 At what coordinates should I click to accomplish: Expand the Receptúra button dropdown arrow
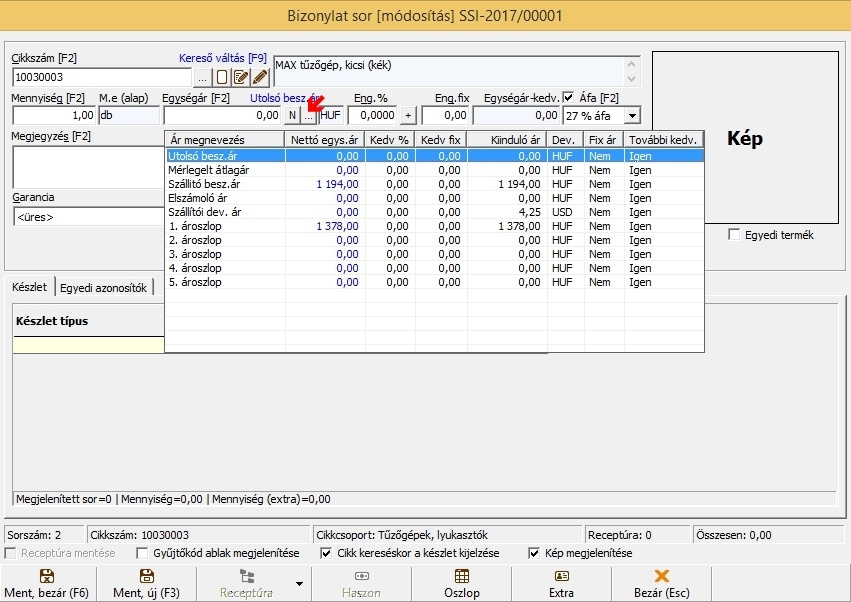click(298, 583)
